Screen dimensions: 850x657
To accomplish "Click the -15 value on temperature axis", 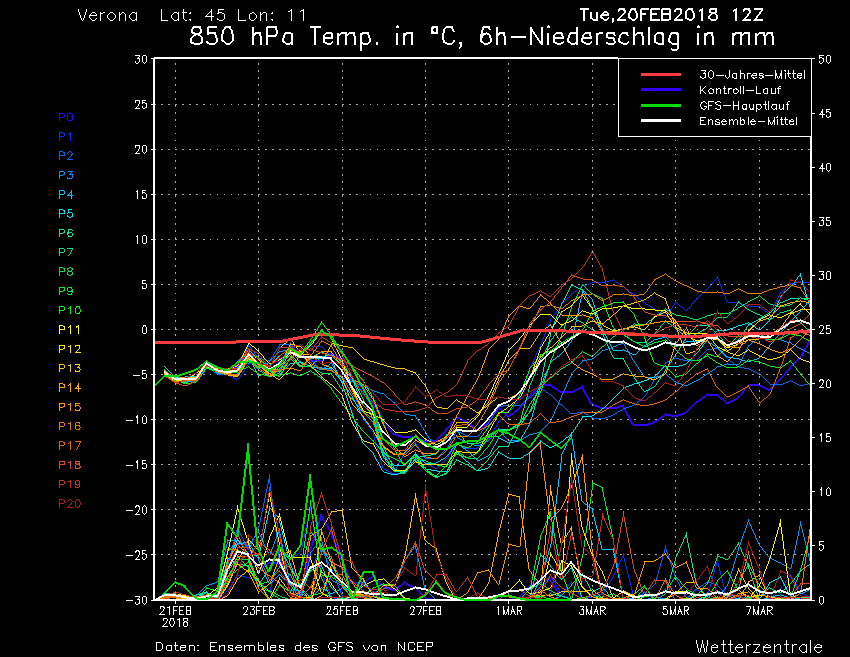I will tap(137, 465).
